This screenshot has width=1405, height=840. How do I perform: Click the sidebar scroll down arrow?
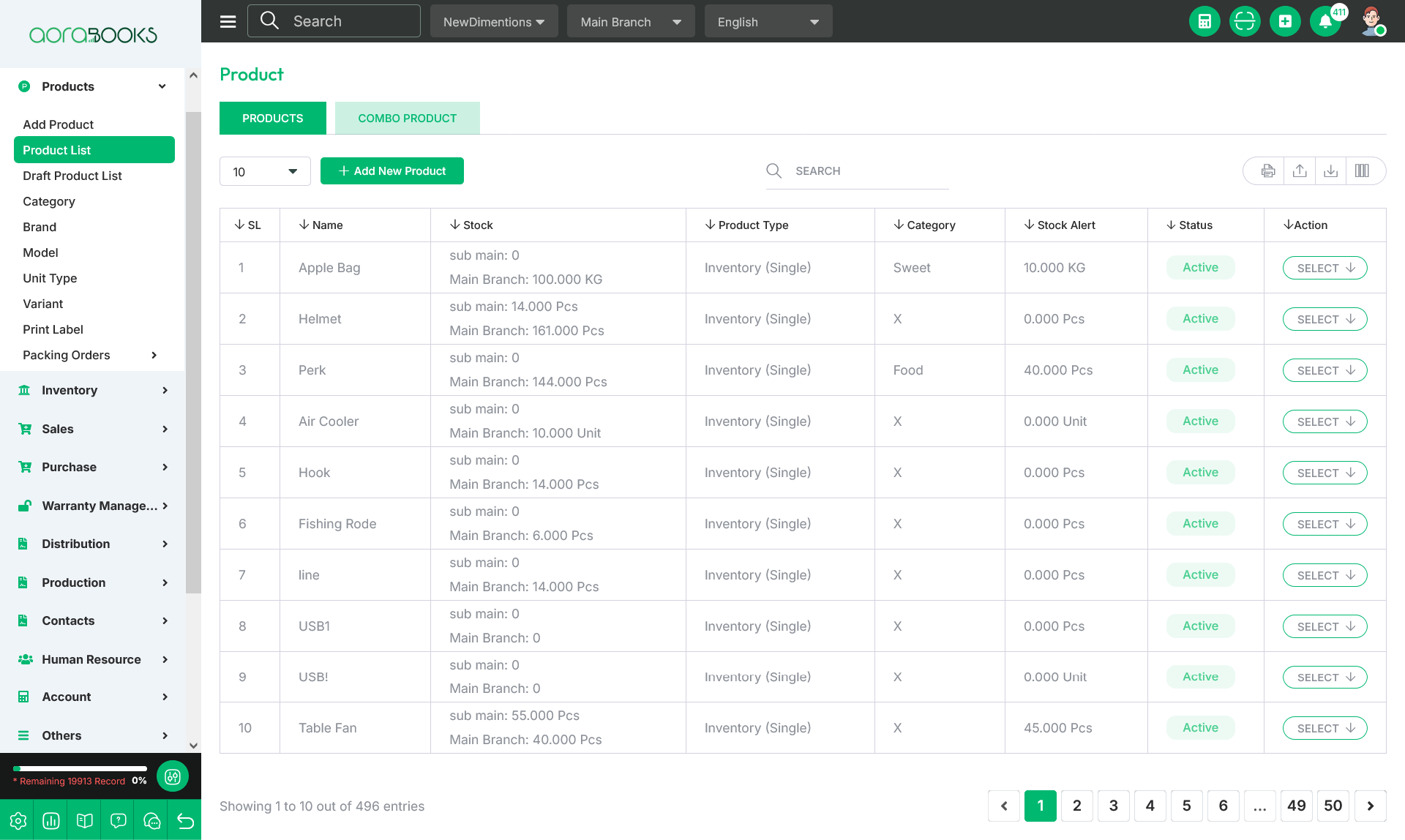click(193, 746)
